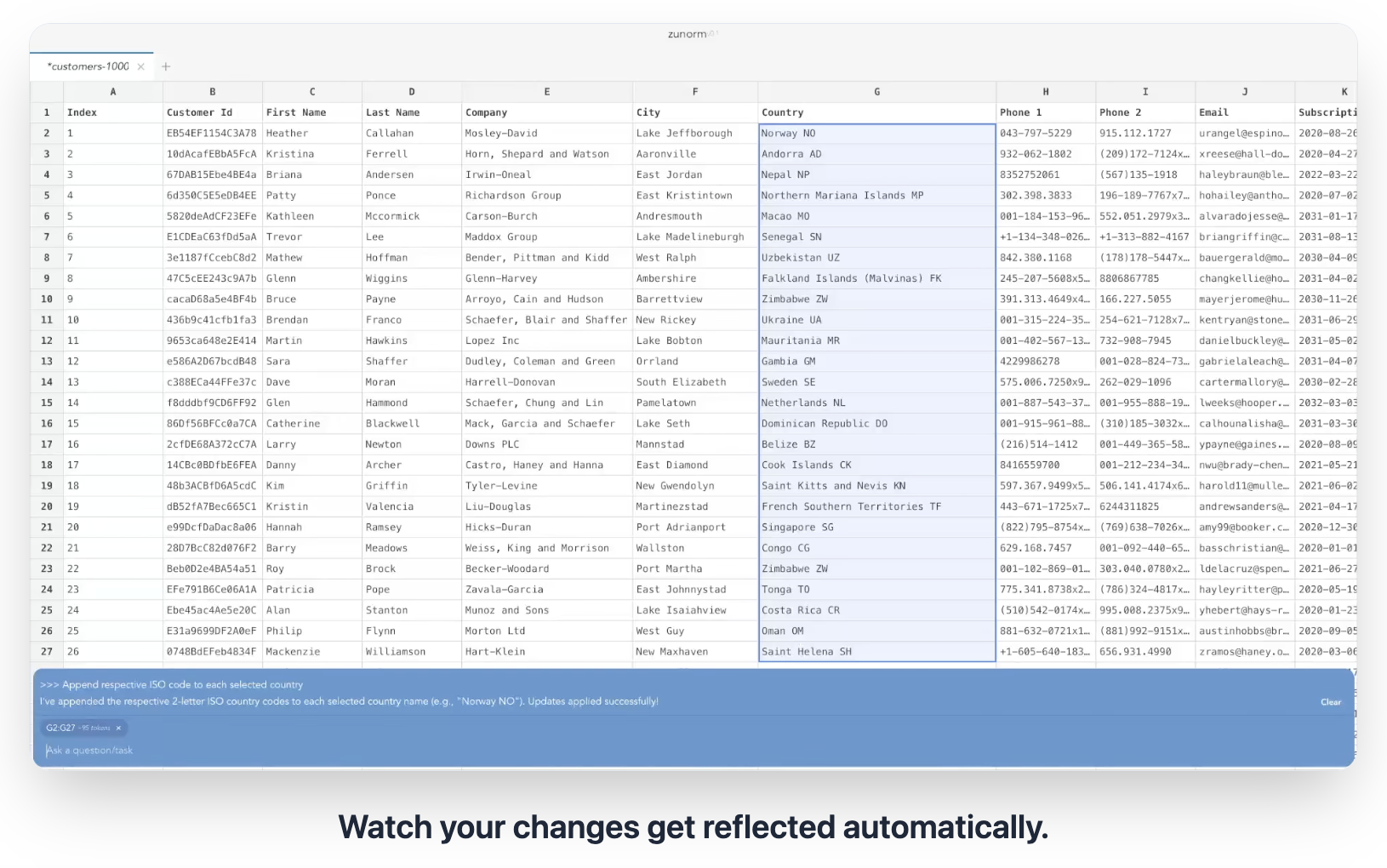
Task: Click the Phone 2 header cell
Action: (1145, 112)
